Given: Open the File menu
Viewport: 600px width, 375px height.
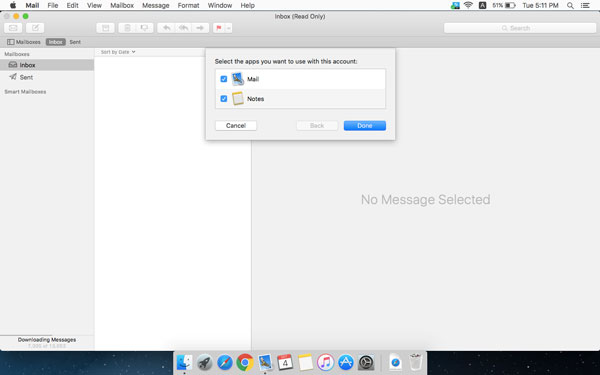Looking at the screenshot, I should point(53,5).
